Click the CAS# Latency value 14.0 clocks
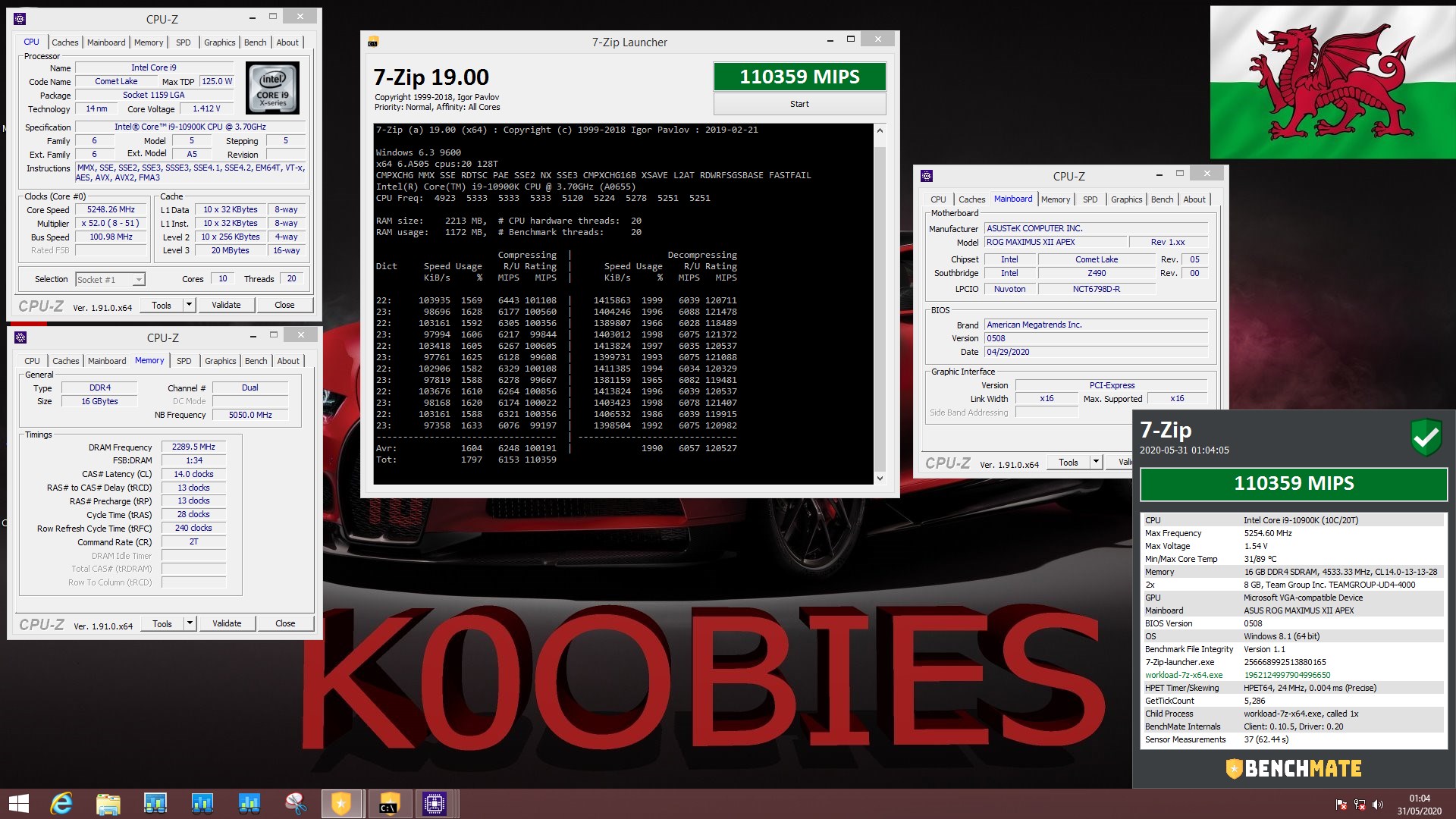The width and height of the screenshot is (1456, 819). click(193, 474)
